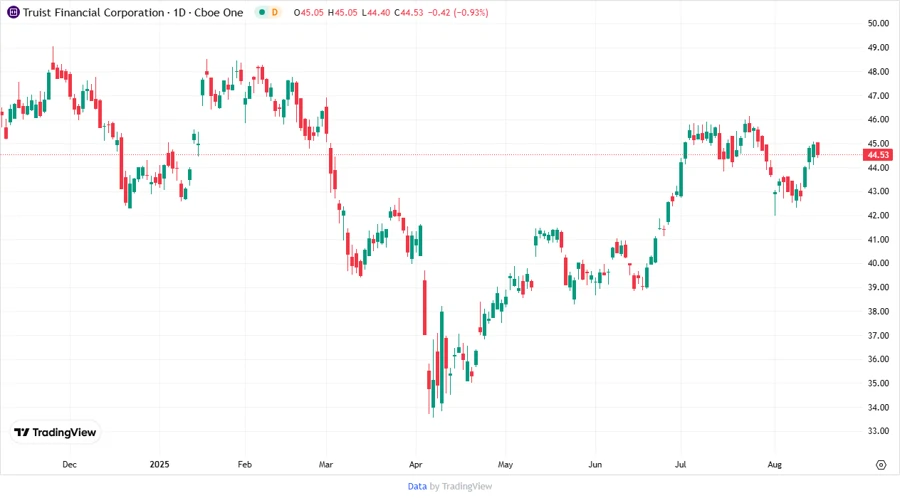Screen dimensions: 900x498
Task: Open the Data link below chart
Action: [x=417, y=486]
